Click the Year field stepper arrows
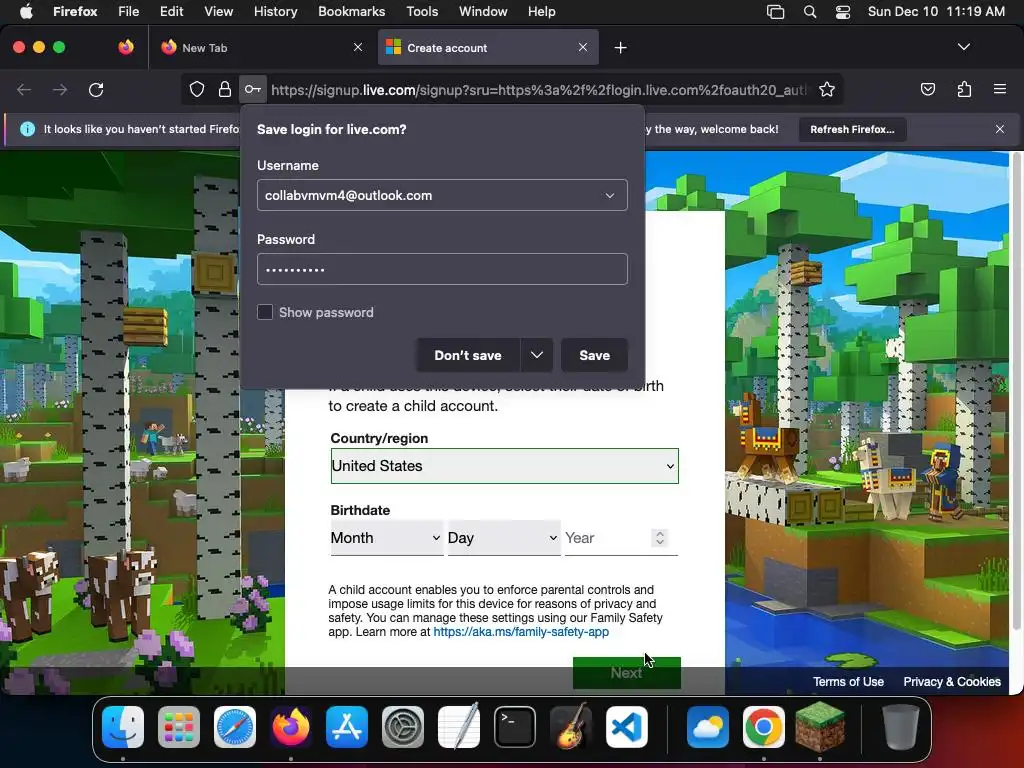 pos(660,537)
